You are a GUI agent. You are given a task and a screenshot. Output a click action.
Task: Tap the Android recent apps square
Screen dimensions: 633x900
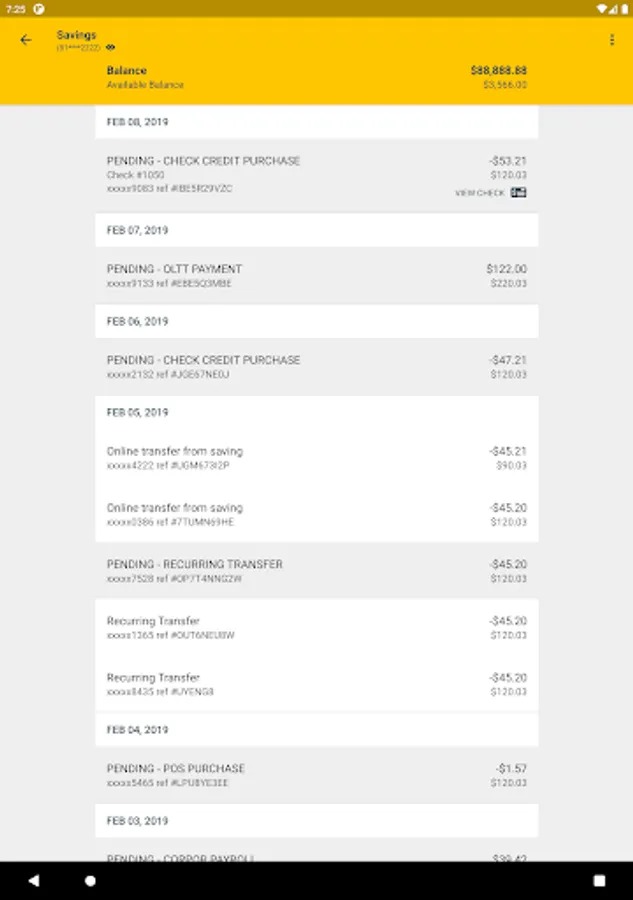coord(599,881)
